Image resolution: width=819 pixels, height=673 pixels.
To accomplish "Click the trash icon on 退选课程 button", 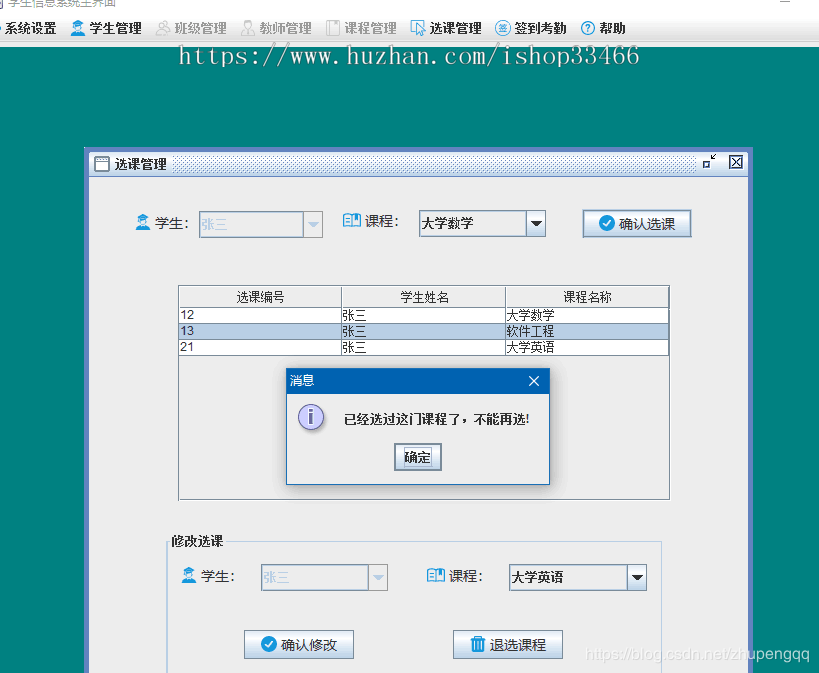I will coord(477,644).
